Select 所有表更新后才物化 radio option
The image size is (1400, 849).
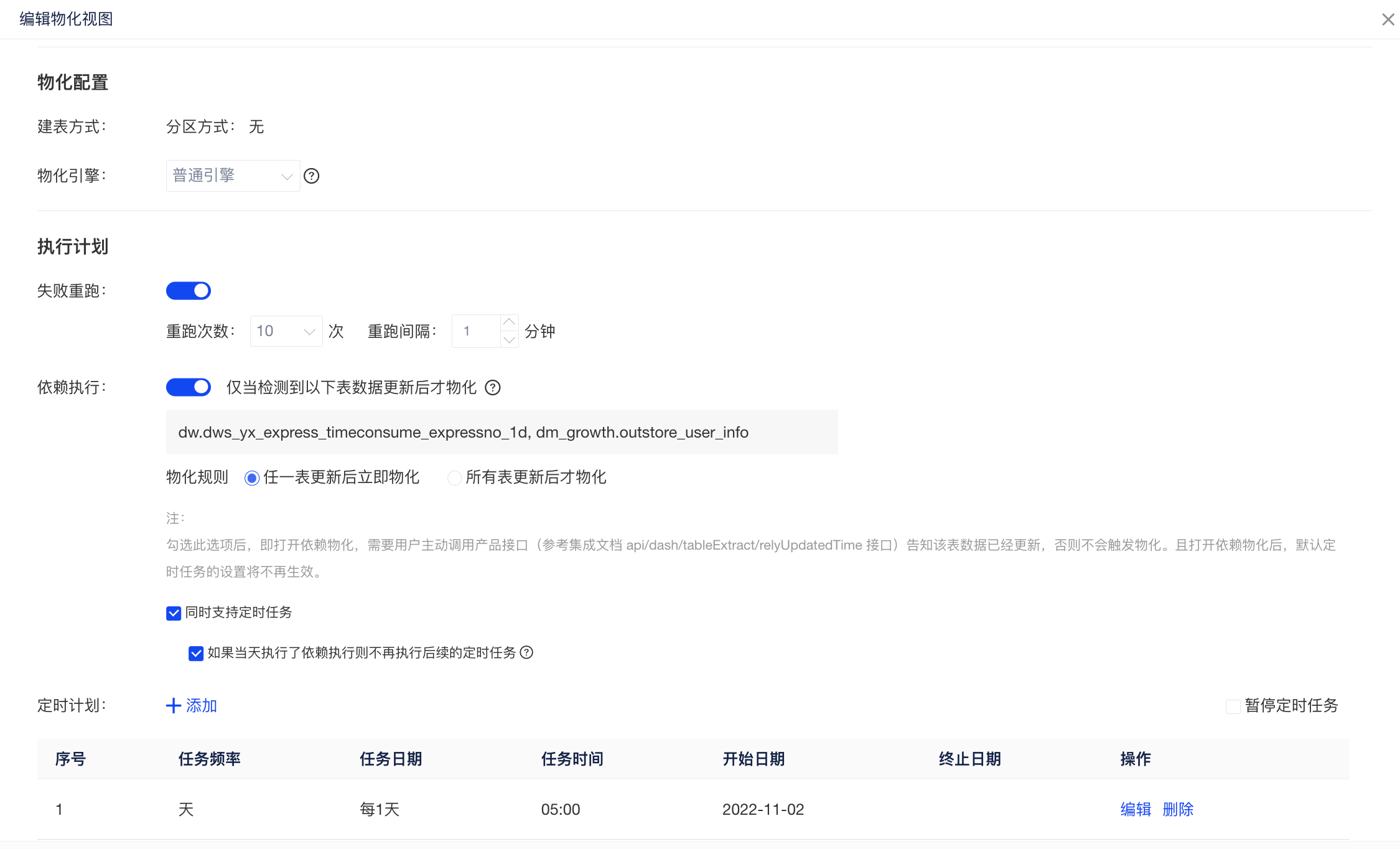pos(455,478)
